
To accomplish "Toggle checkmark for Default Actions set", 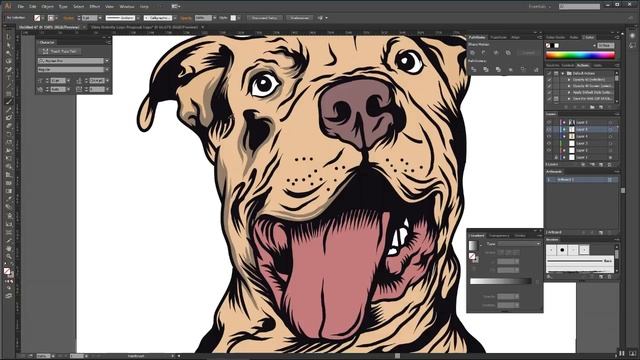I will click(x=549, y=73).
